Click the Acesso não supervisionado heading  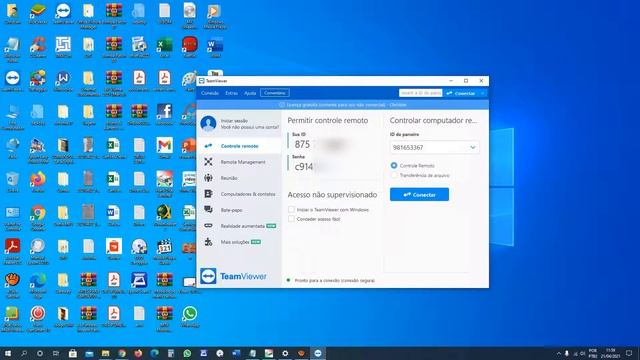point(332,195)
